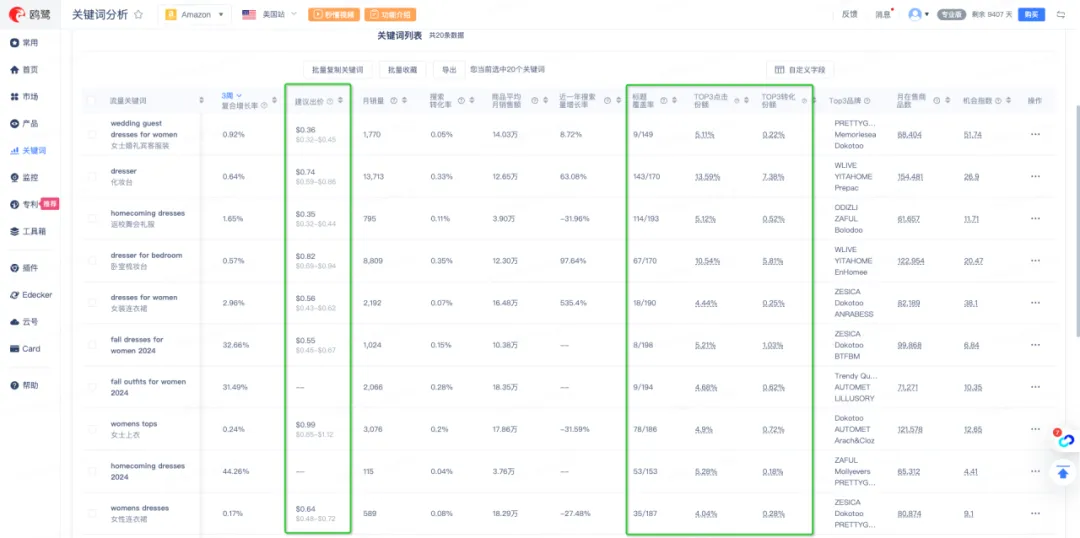Click keyword text fall outfits for women 2024
Image resolution: width=1080 pixels, height=538 pixels.
[x=148, y=387]
